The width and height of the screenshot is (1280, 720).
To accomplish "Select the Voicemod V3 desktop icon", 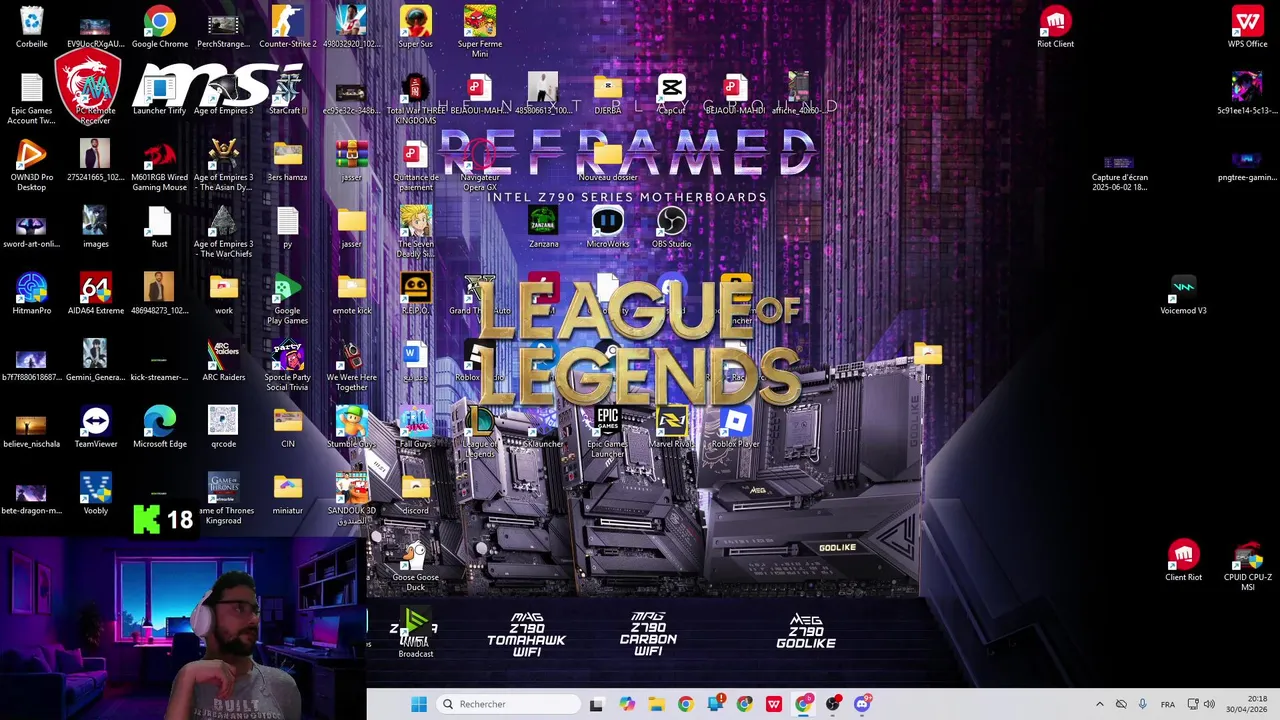I will (x=1184, y=295).
